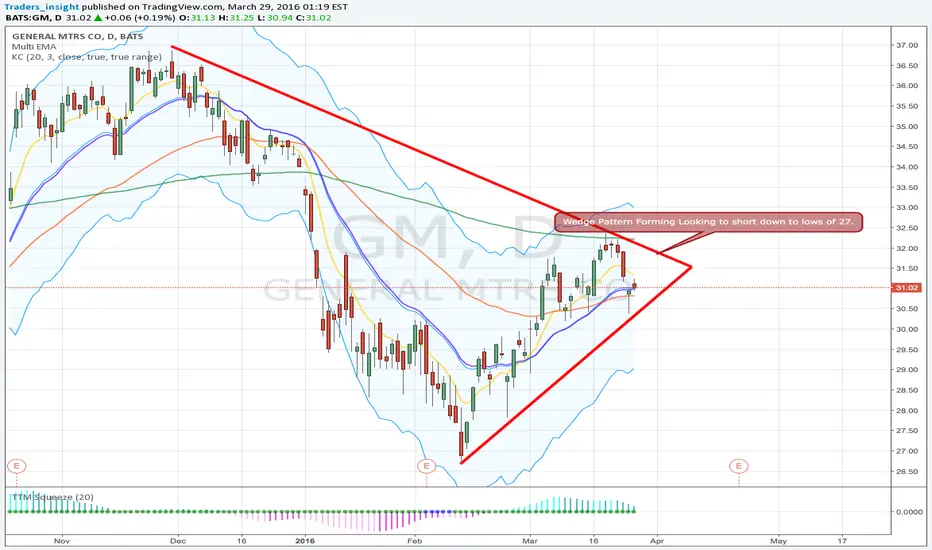Click the earnings E marker near February
Viewport: 932px width, 550px height.
coord(426,466)
